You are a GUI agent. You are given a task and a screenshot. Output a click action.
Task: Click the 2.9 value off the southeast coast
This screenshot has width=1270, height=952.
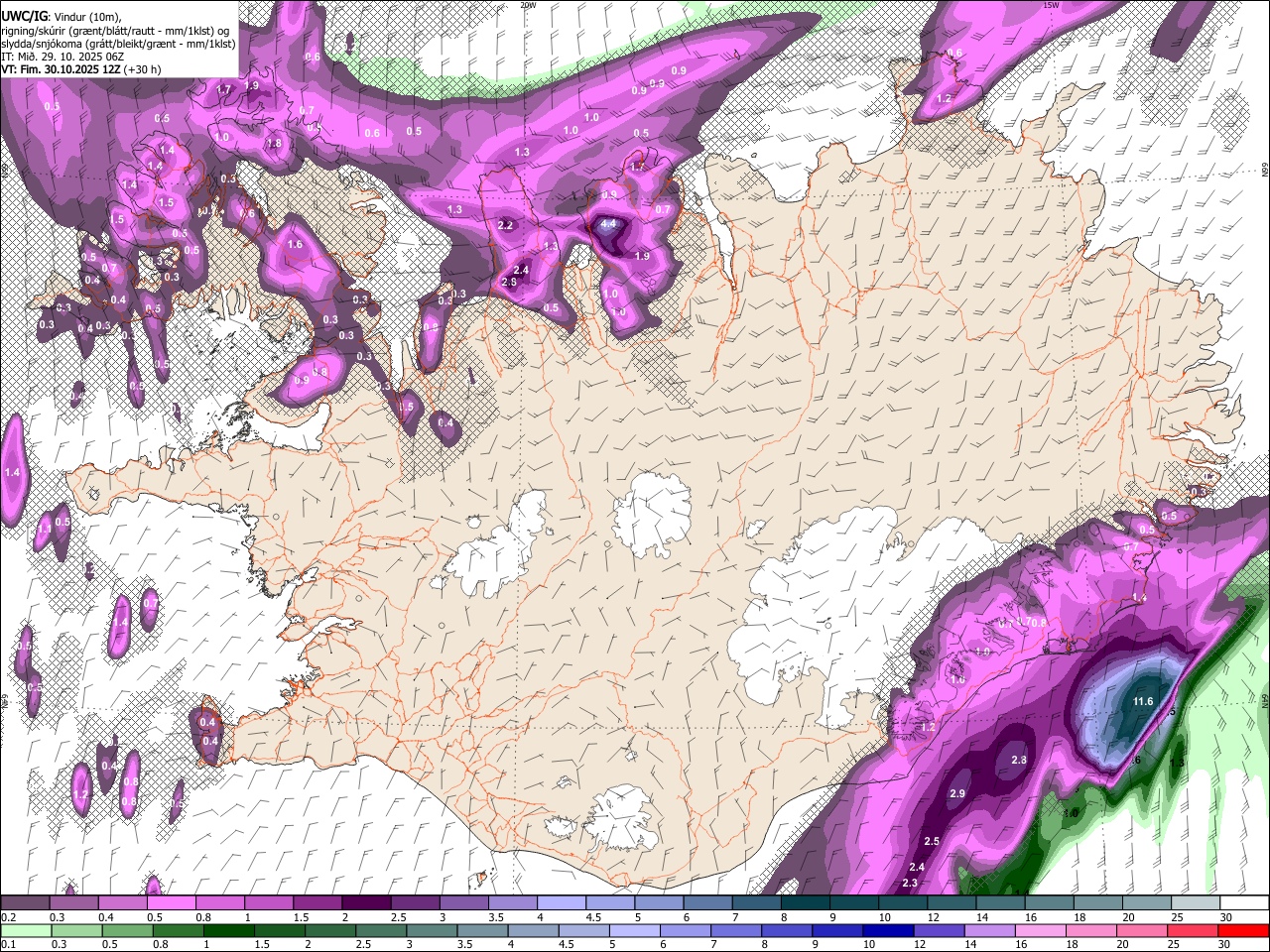(957, 794)
